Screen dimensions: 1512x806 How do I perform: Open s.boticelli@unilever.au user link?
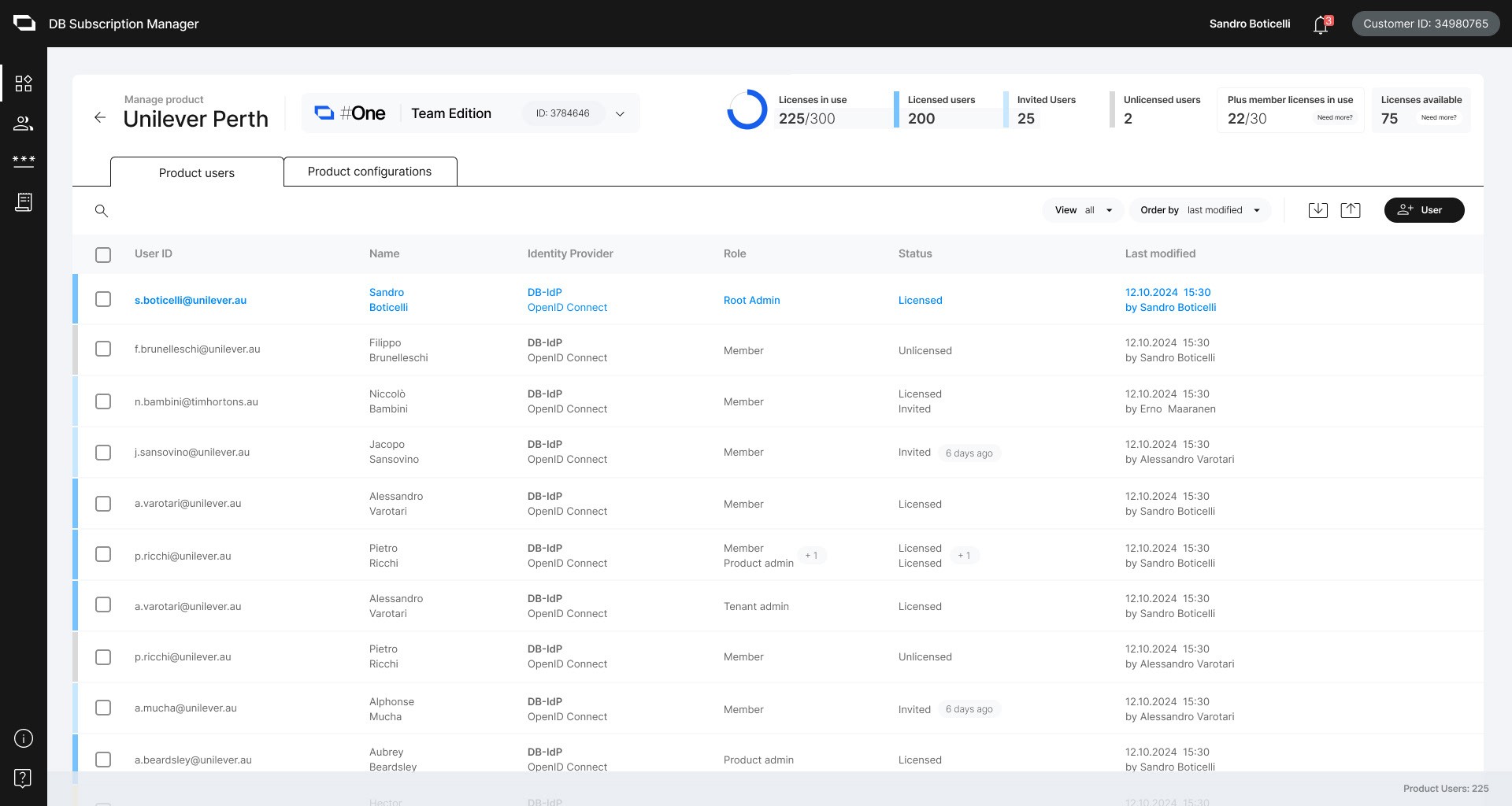191,301
